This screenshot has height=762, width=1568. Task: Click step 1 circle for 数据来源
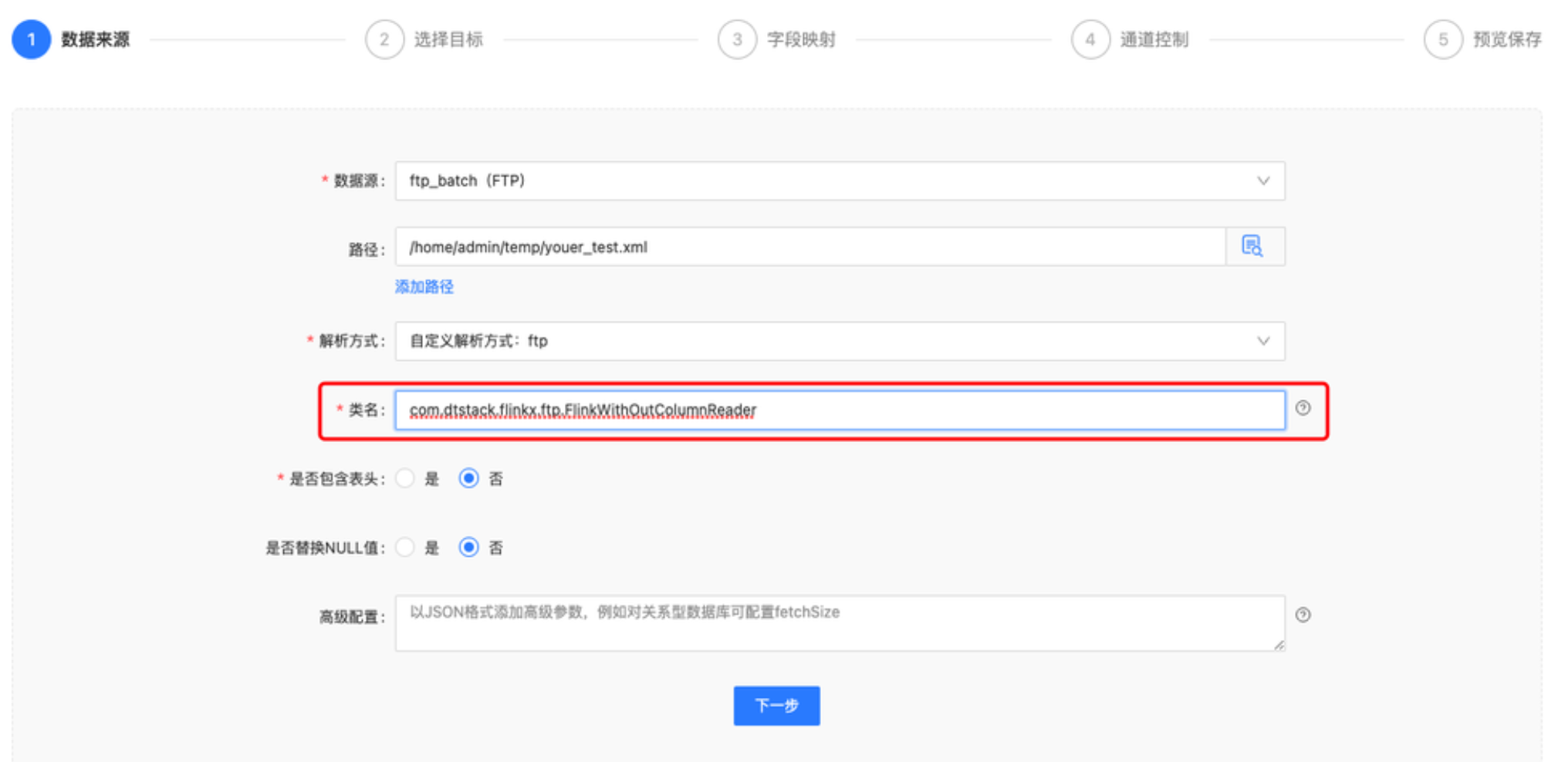[32, 39]
